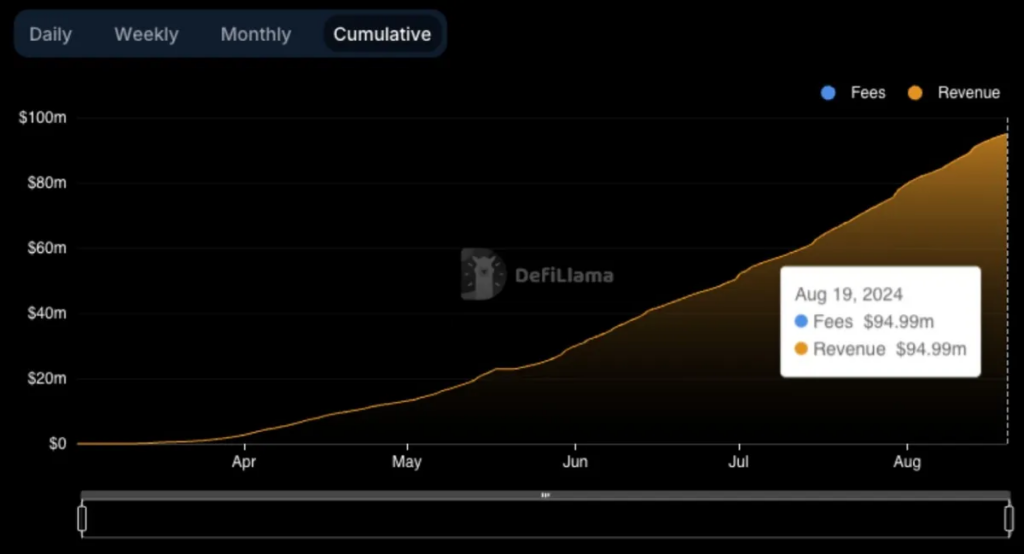Viewport: 1024px width, 554px height.
Task: Click the Apr axis label
Action: tap(244, 462)
